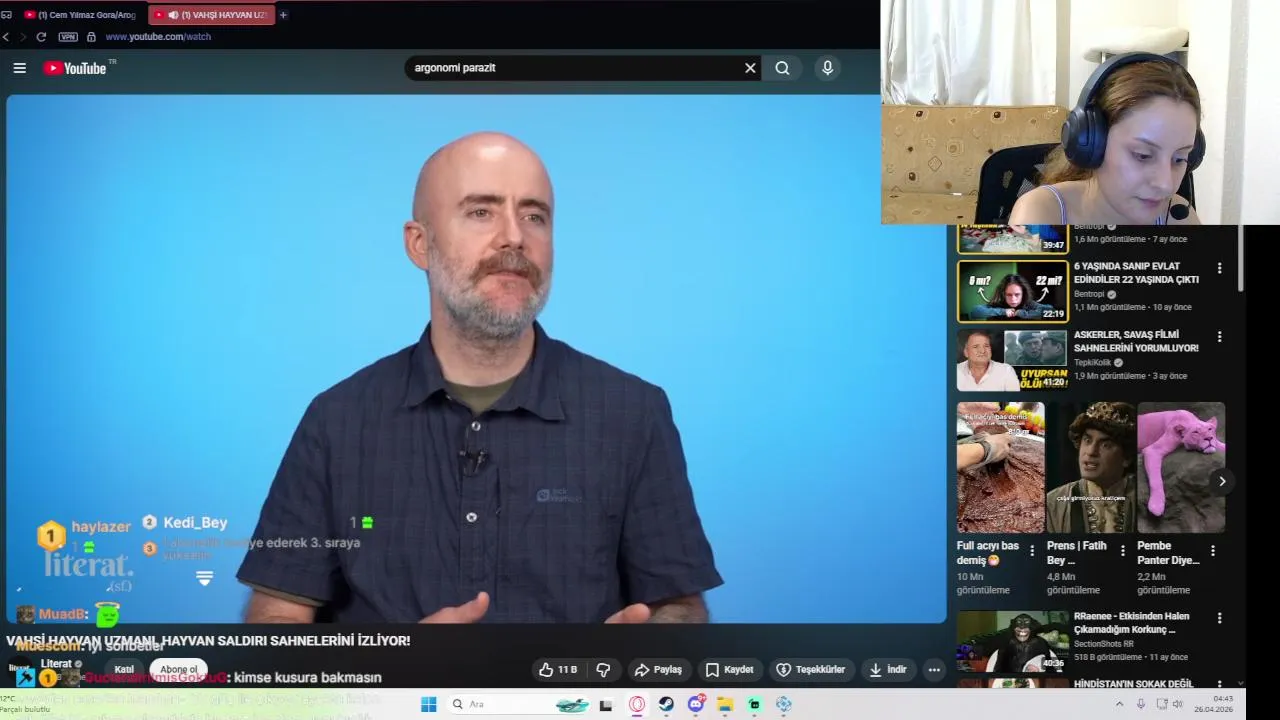Open File Explorer from the taskbar
Screen dimensions: 1280x720
click(725, 704)
